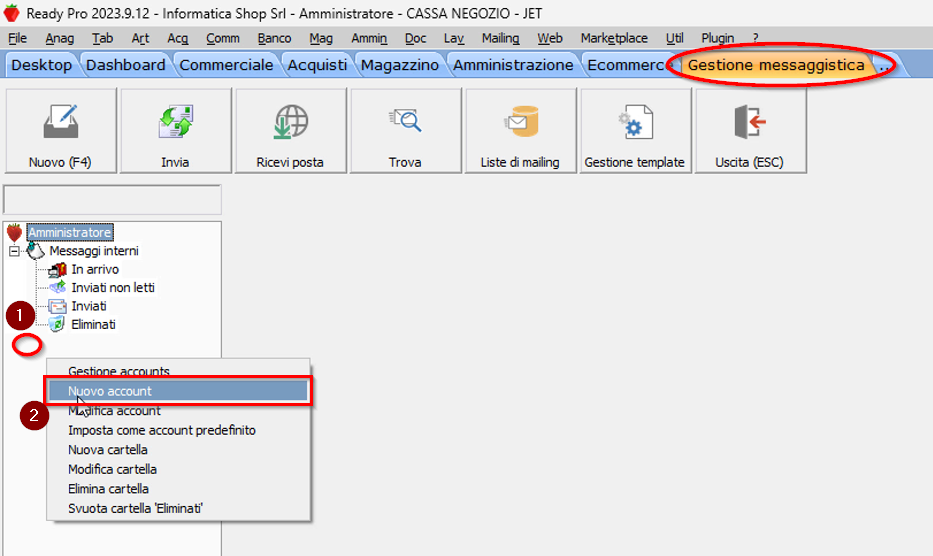Click the Nuovo (F4) new message icon

61,121
